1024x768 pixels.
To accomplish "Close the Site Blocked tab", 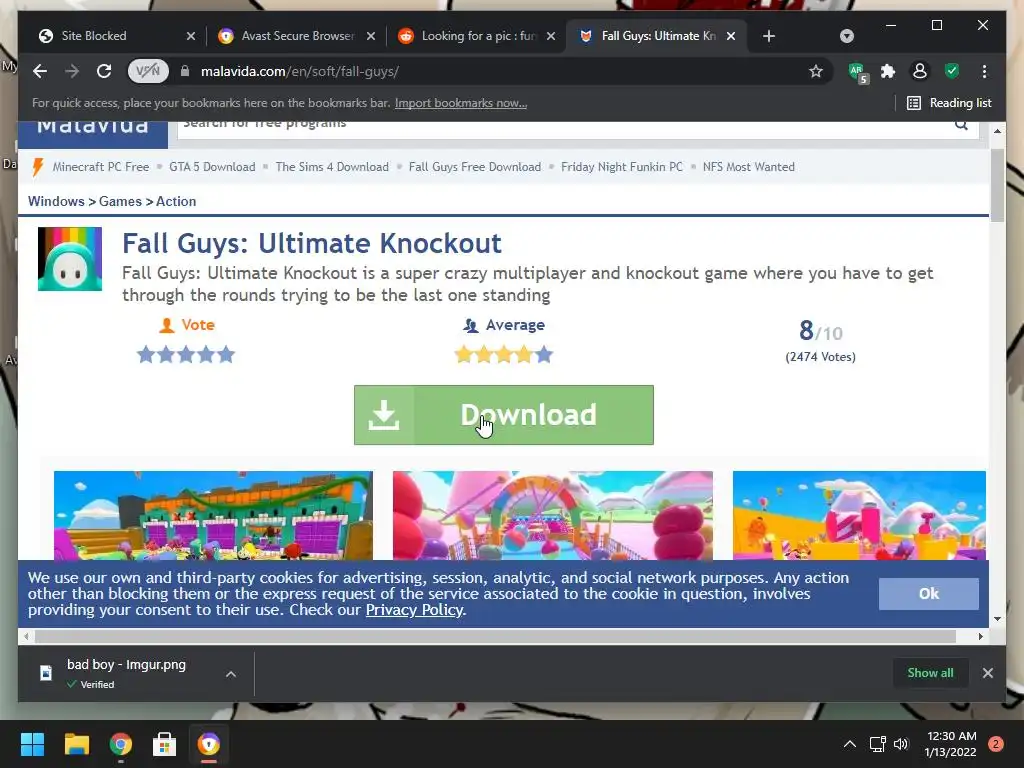I will 191,36.
